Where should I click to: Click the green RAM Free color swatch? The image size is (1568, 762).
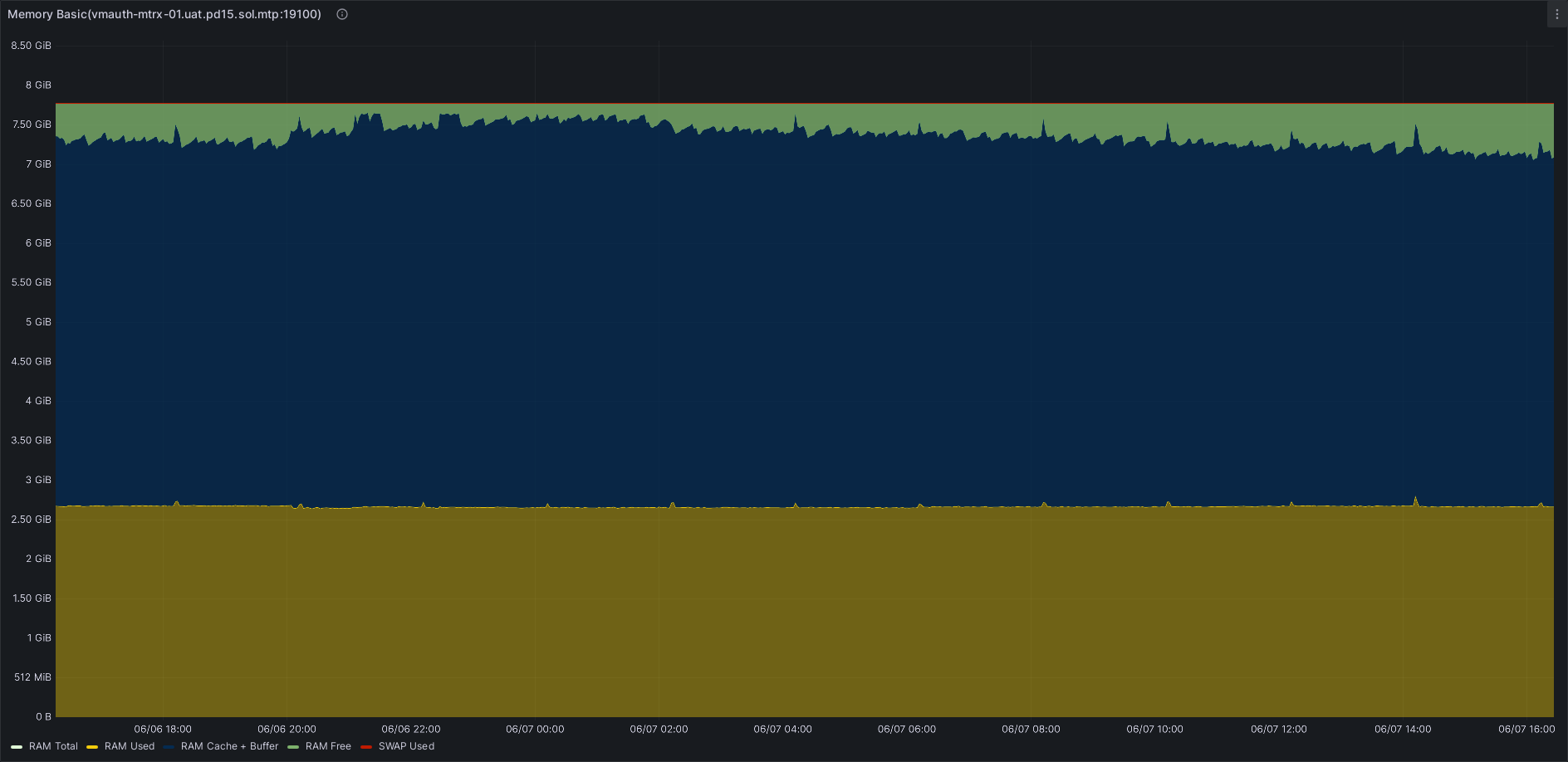(293, 747)
